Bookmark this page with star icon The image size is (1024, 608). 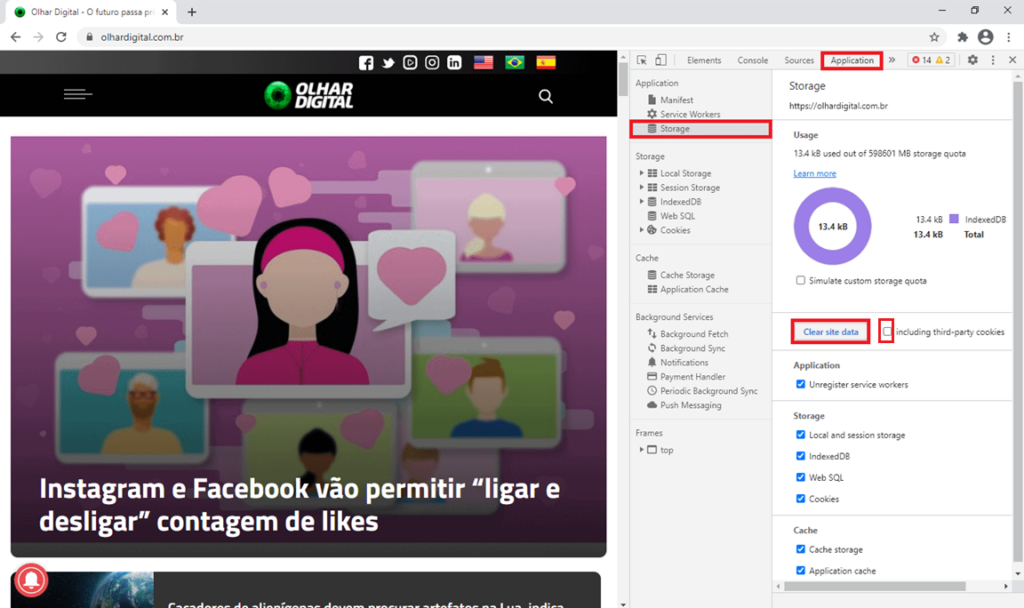coord(934,37)
